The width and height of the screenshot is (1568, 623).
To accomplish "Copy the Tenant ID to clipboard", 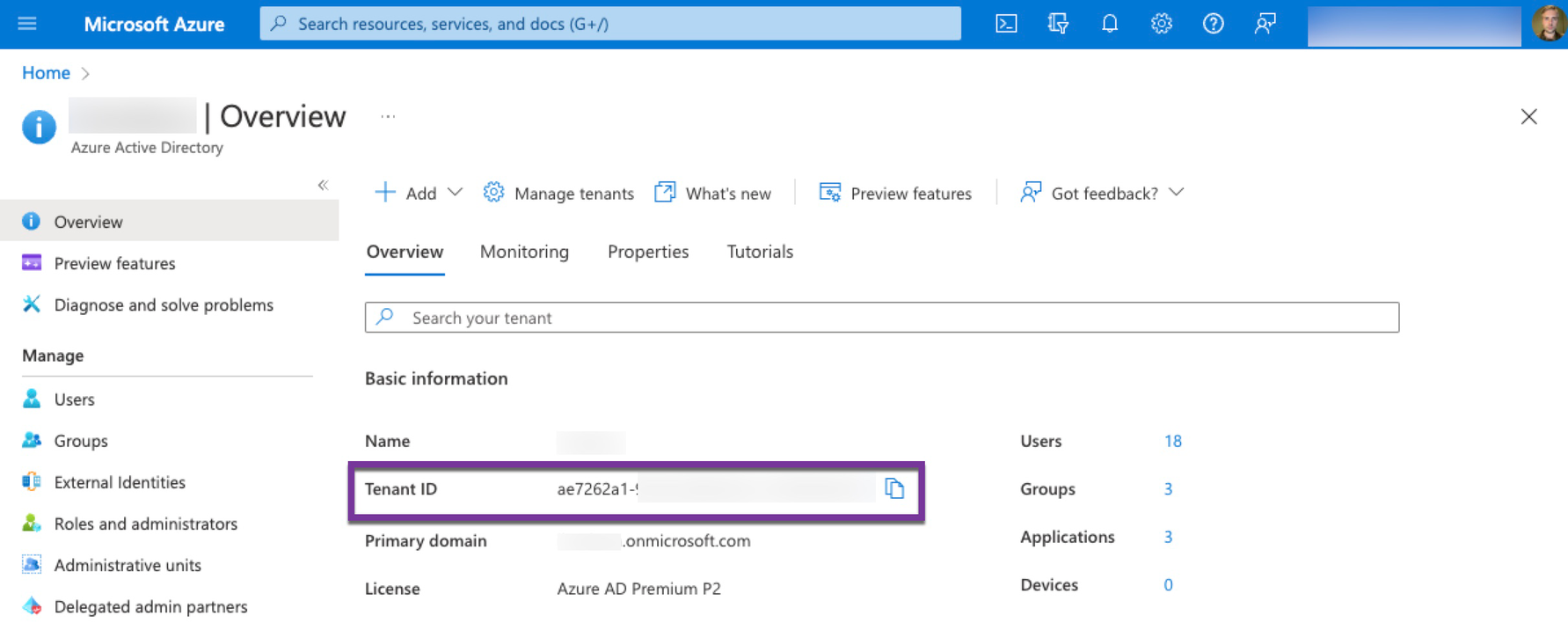I will coord(894,488).
